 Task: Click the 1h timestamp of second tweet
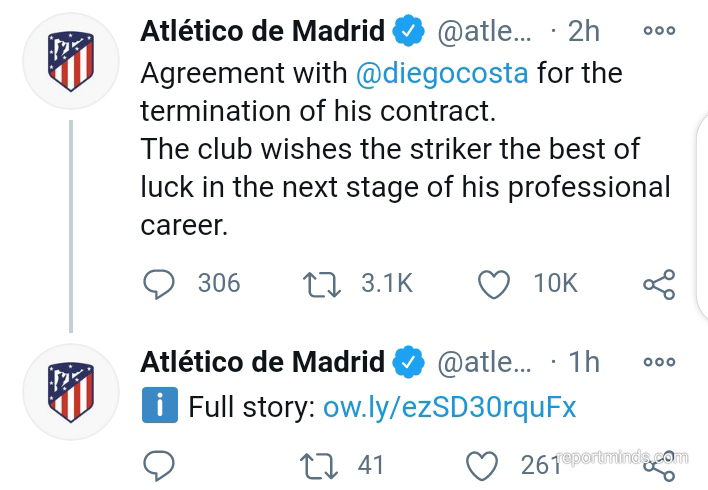[x=583, y=361]
